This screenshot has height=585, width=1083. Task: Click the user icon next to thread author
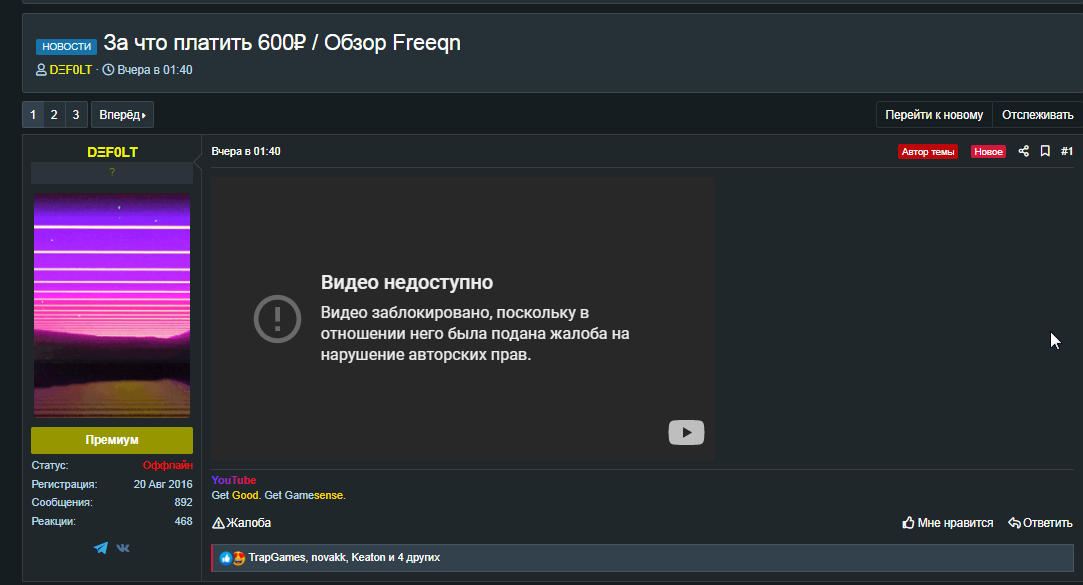click(41, 70)
